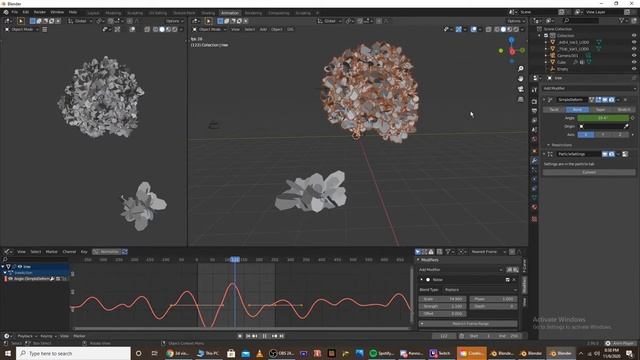640x360 pixels.
Task: Open the Nearest Frame snapping dropdown
Action: coord(488,252)
